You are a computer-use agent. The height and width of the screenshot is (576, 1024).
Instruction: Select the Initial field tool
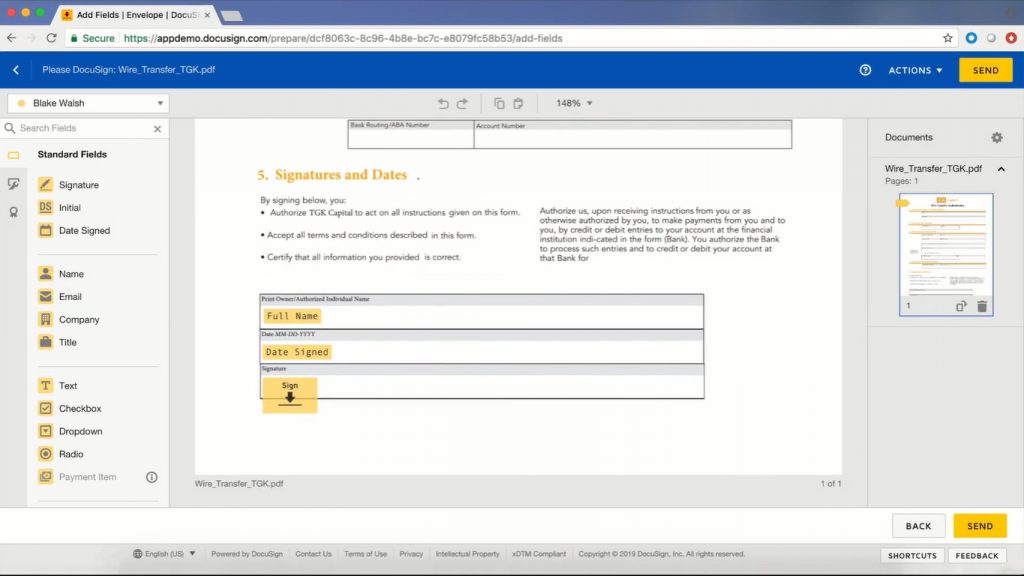(70, 207)
